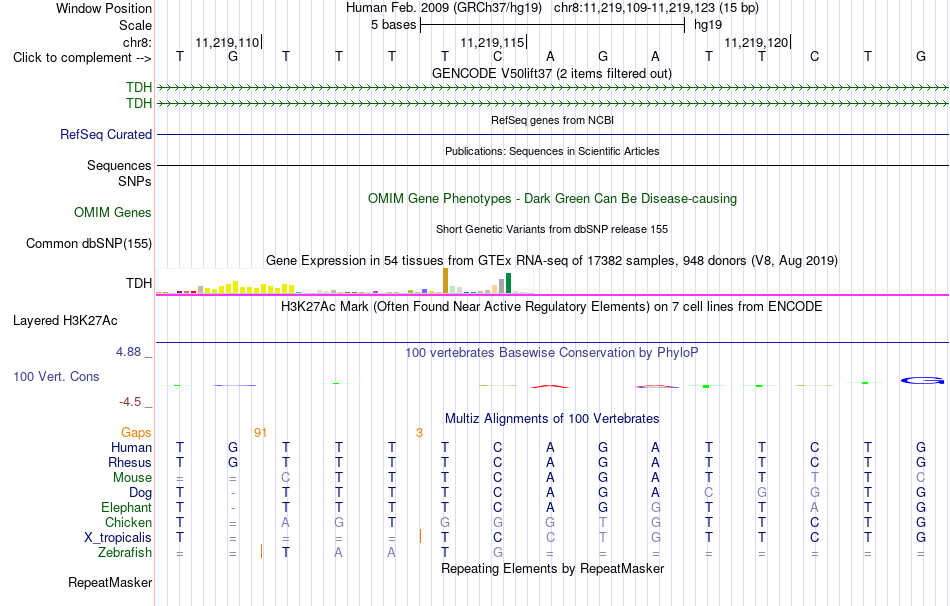Viewport: 950px width, 606px height.
Task: Click the orange insertion mark in X_tropicalis row
Action: 420,536
